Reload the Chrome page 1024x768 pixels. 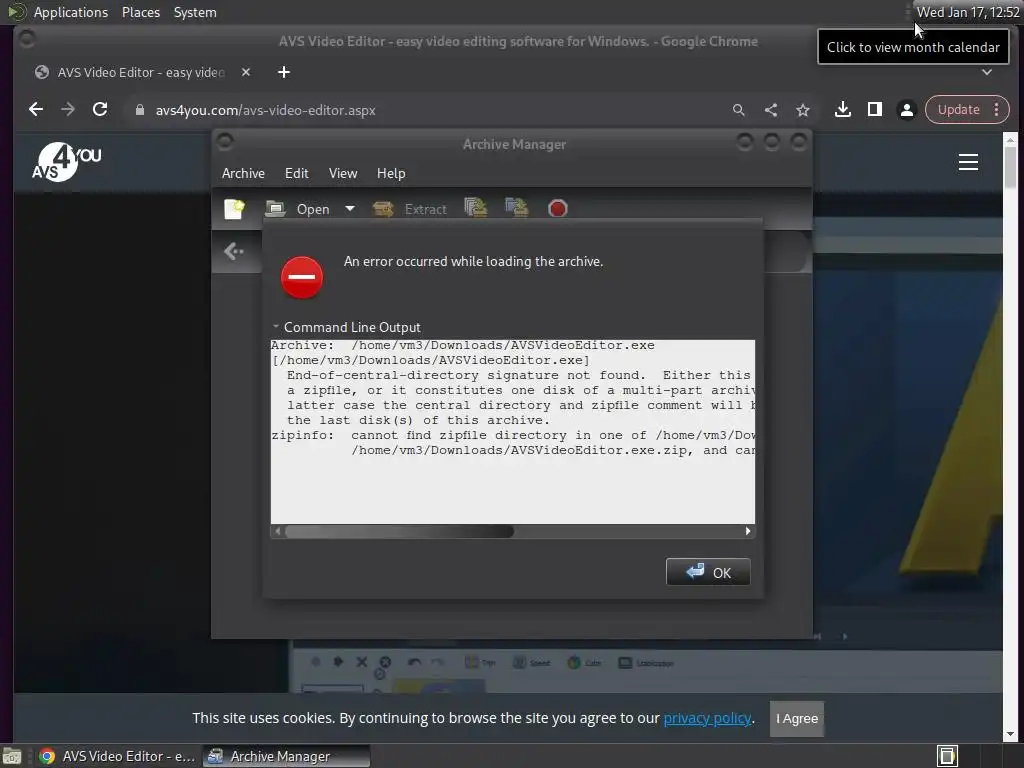pyautogui.click(x=100, y=110)
